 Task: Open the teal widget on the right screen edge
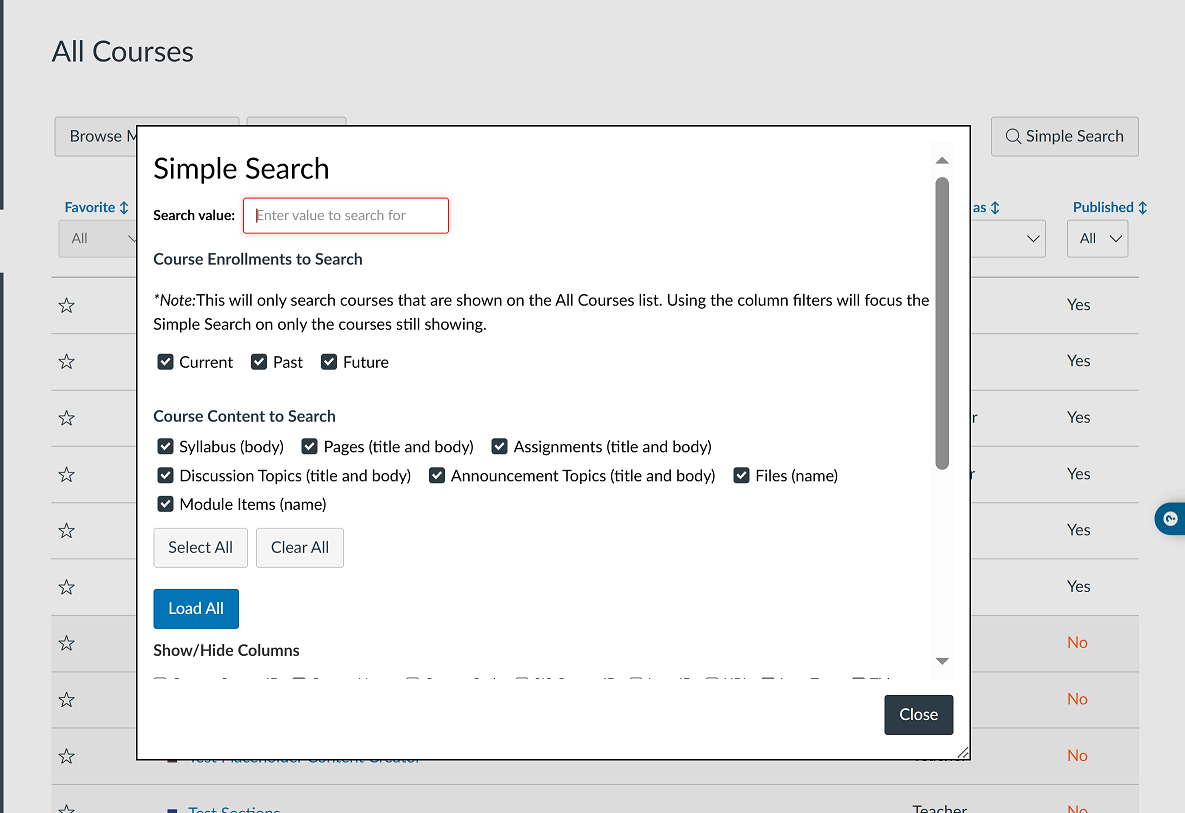(x=1170, y=519)
